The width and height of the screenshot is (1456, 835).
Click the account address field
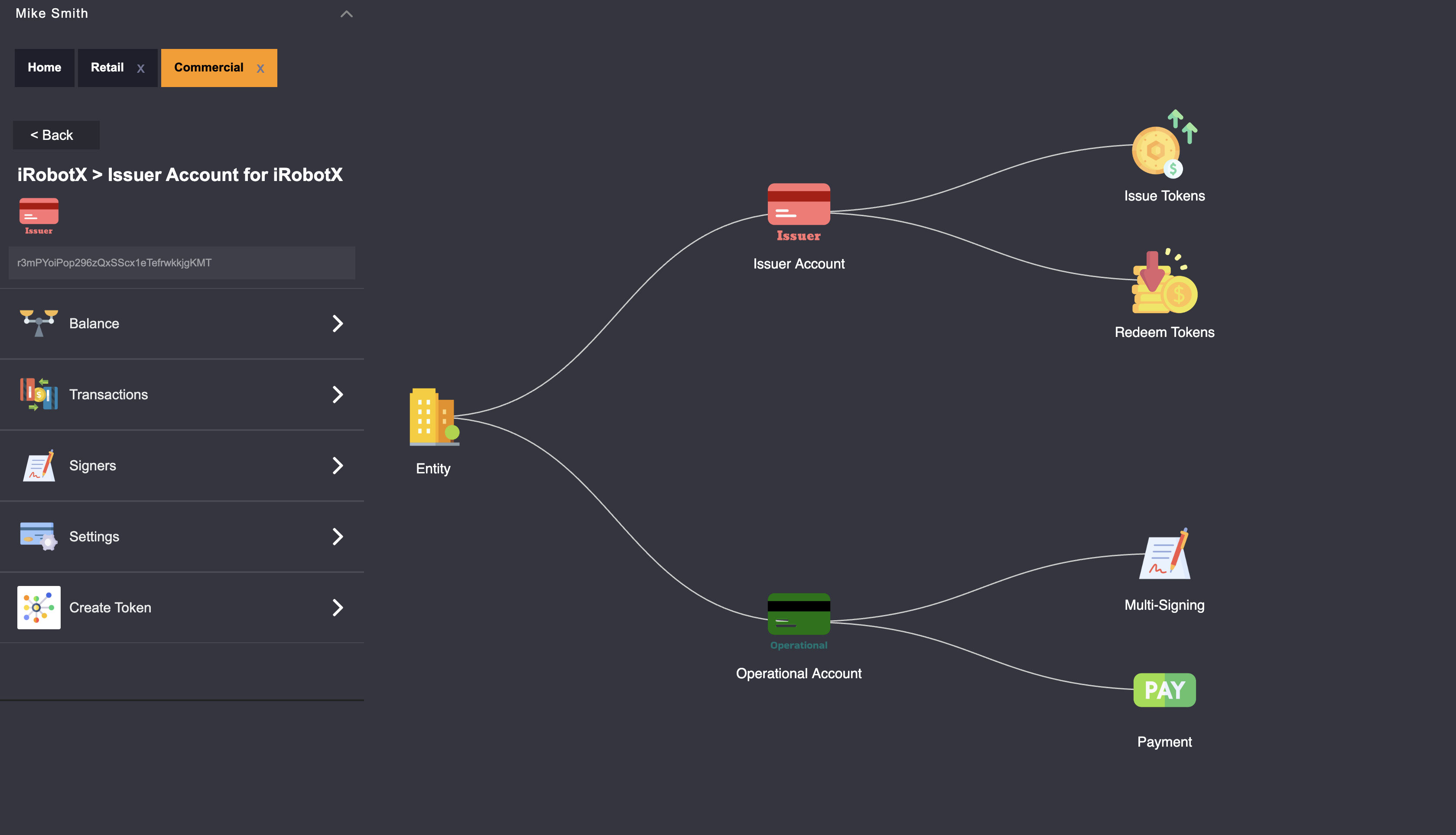coord(181,262)
